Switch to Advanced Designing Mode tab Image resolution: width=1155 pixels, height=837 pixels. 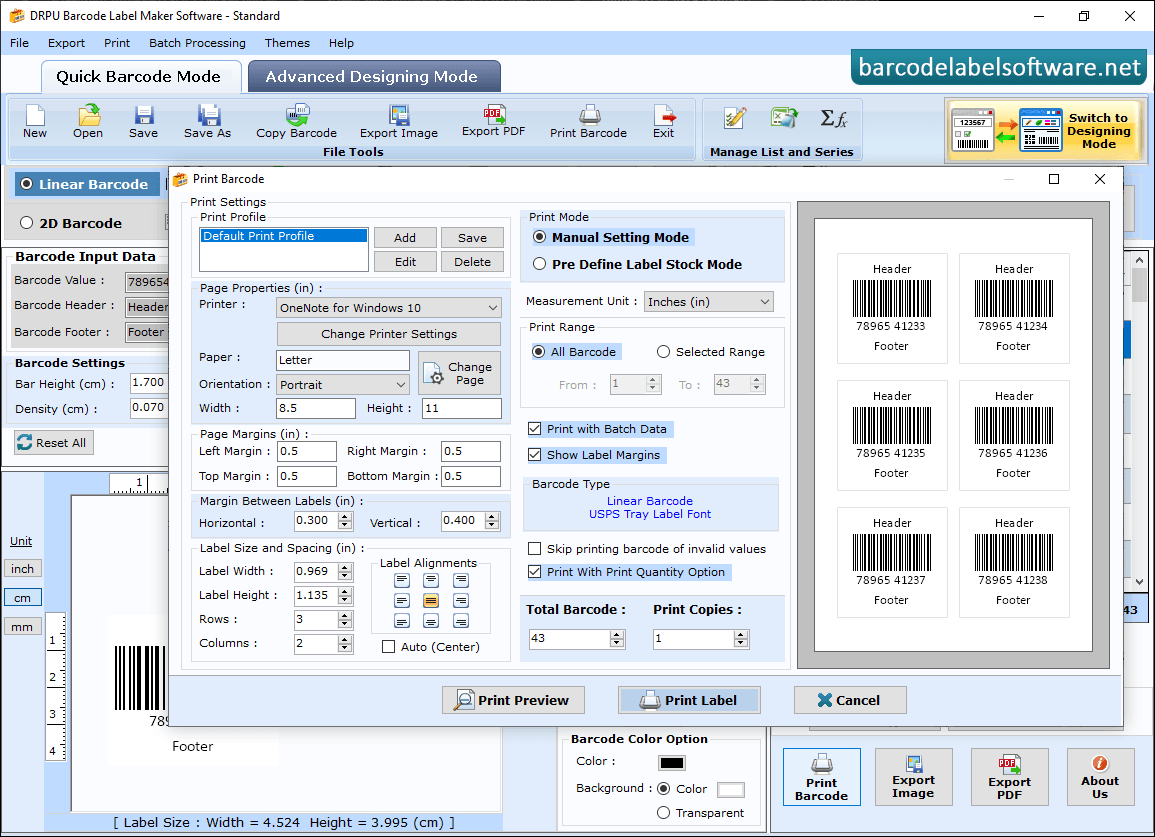click(x=374, y=77)
